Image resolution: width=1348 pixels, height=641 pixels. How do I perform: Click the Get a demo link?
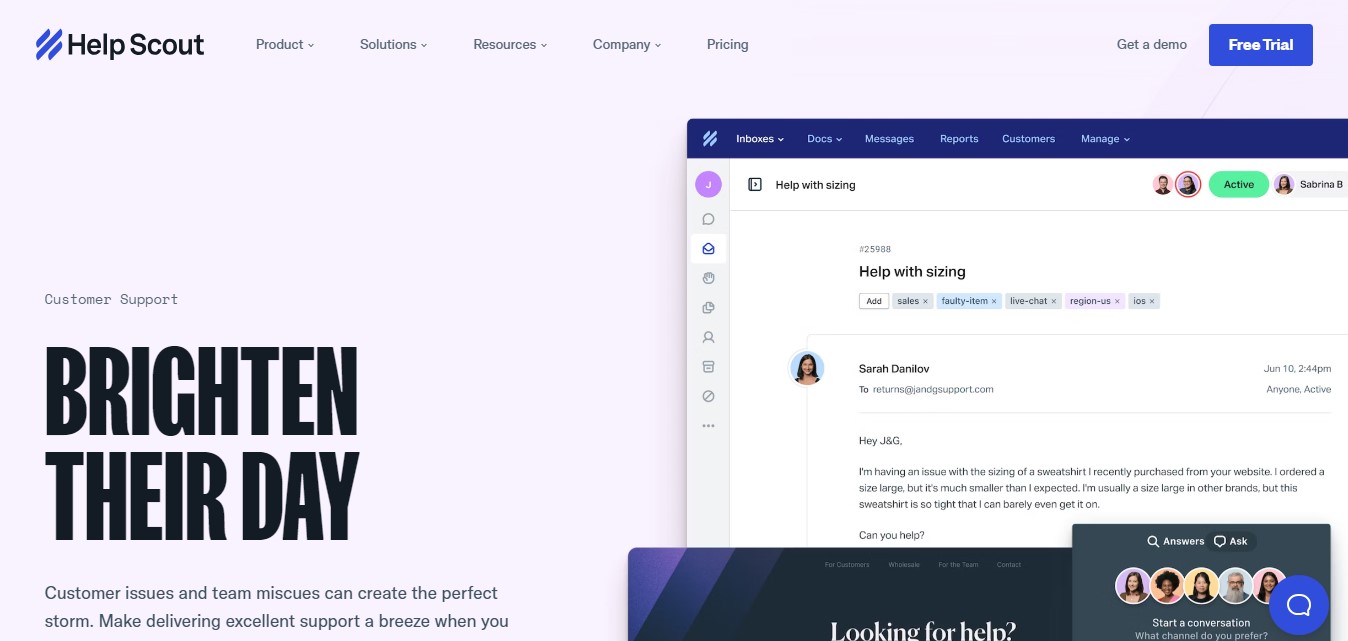[1152, 44]
